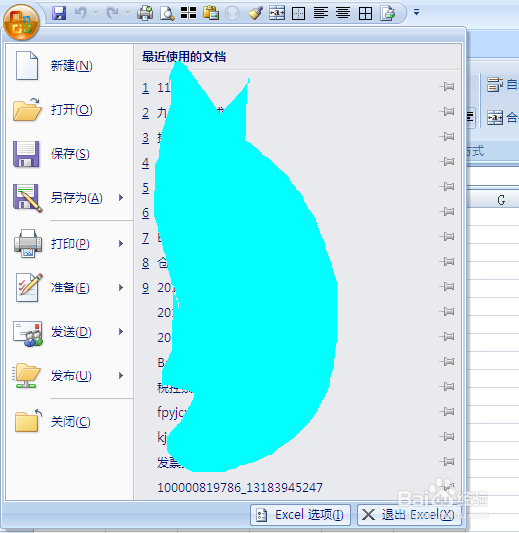Click the black four-square window icon
This screenshot has width=519, height=533.
[x=188, y=13]
